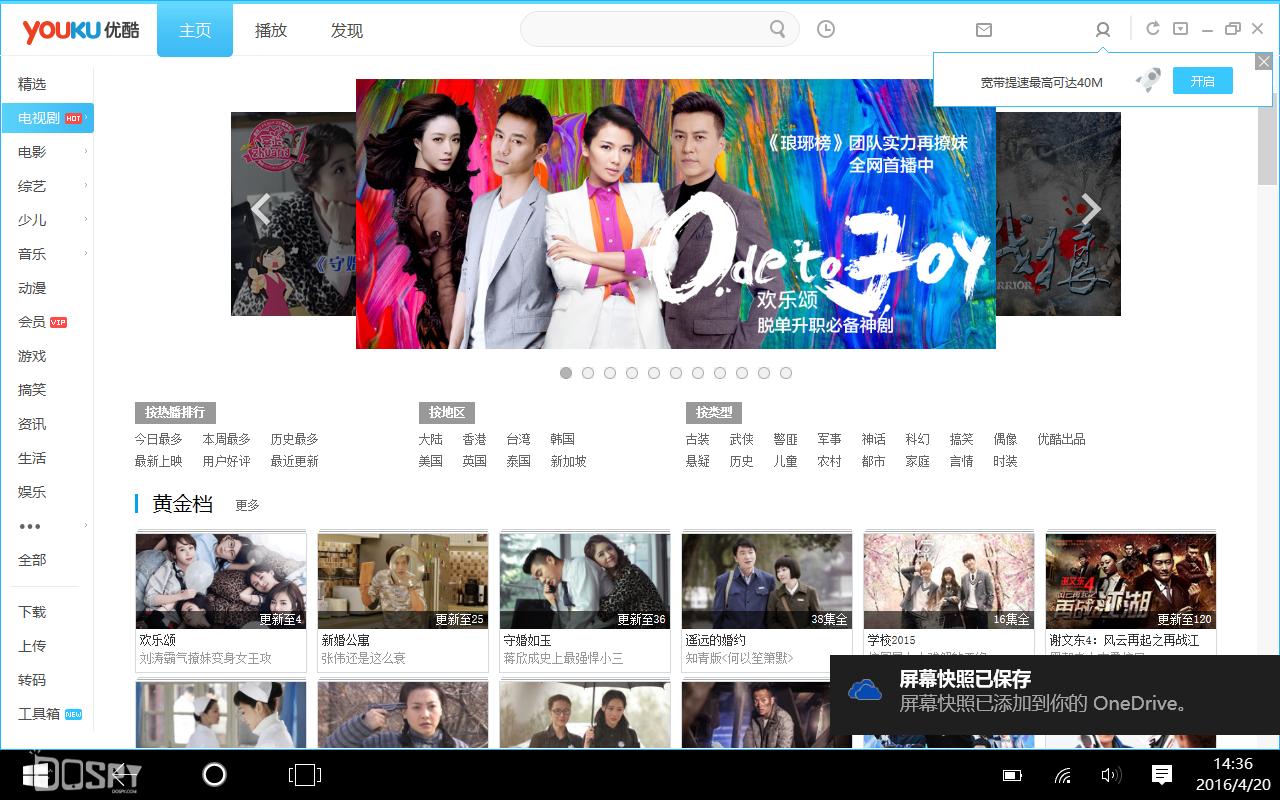This screenshot has width=1280, height=800.
Task: Expand the 电影 category sidebar item
Action: pyautogui.click(x=30, y=152)
